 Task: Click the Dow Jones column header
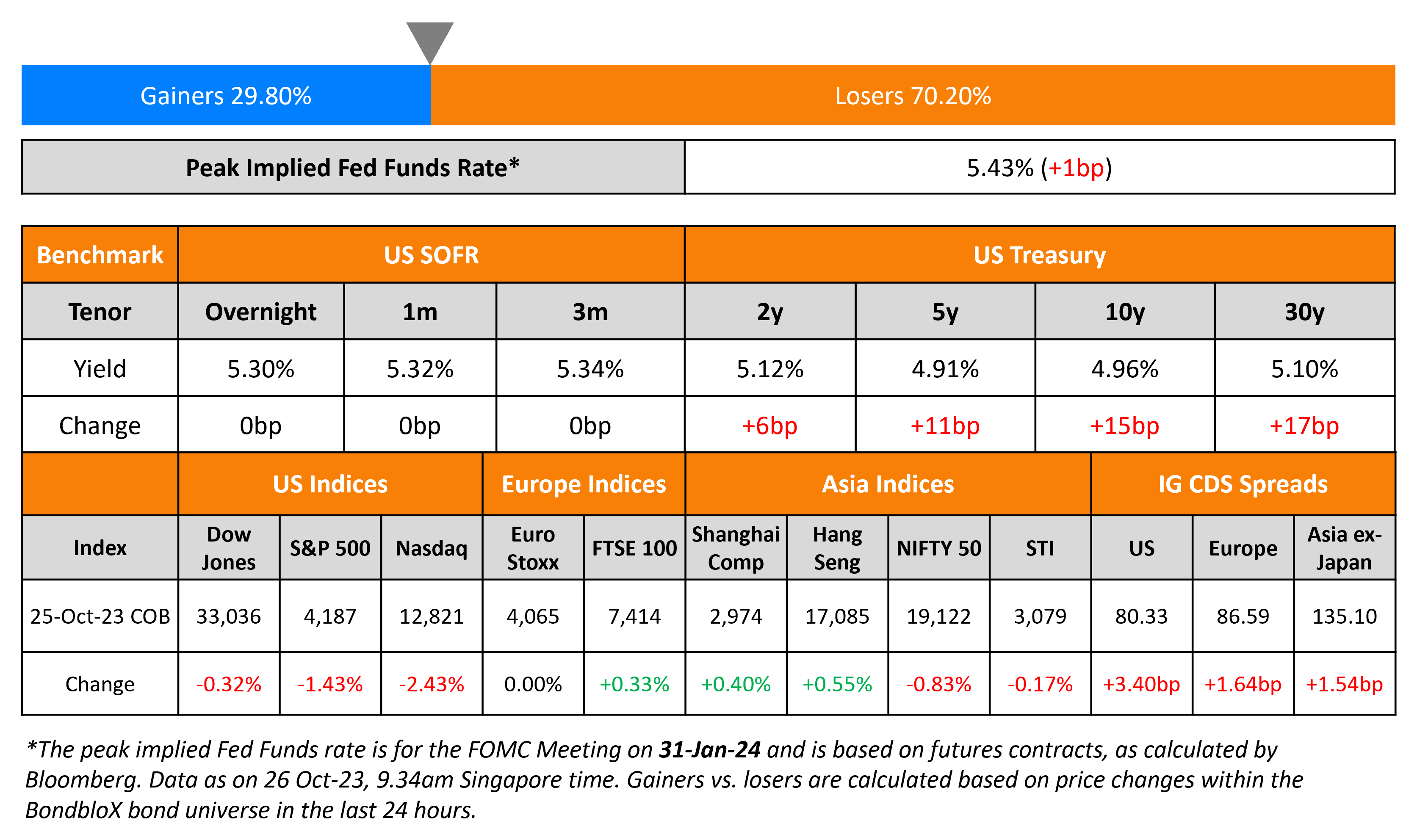point(229,548)
